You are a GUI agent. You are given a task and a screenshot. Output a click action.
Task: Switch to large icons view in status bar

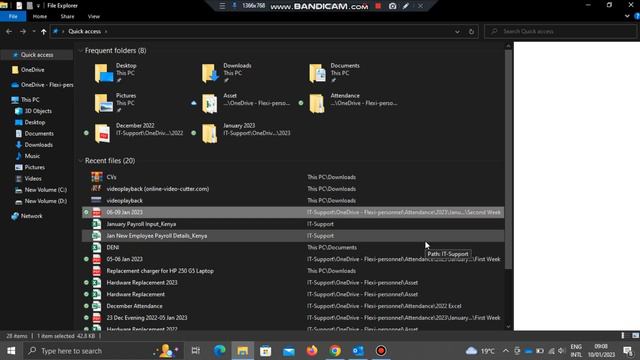pos(635,336)
